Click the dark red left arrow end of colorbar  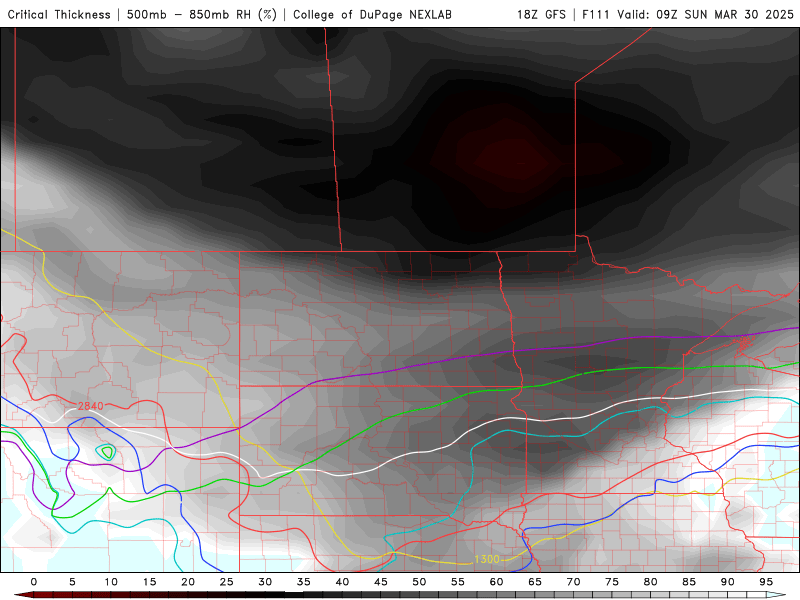pos(23,595)
